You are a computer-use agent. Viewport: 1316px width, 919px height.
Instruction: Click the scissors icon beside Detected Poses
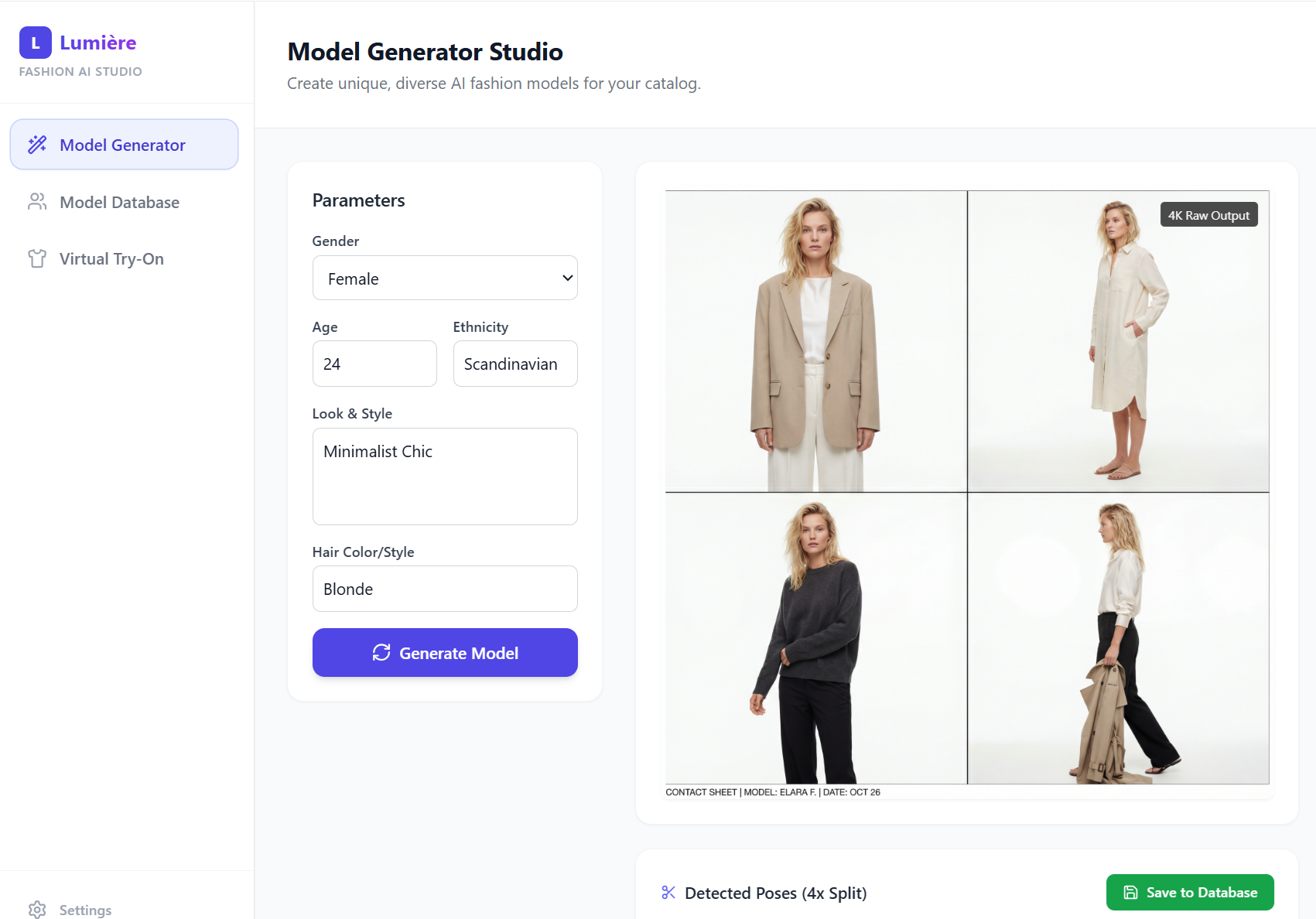point(668,893)
